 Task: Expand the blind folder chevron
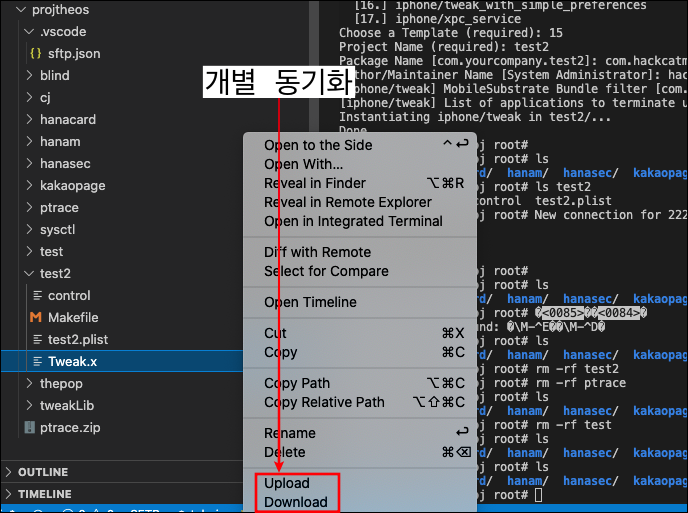click(x=29, y=75)
